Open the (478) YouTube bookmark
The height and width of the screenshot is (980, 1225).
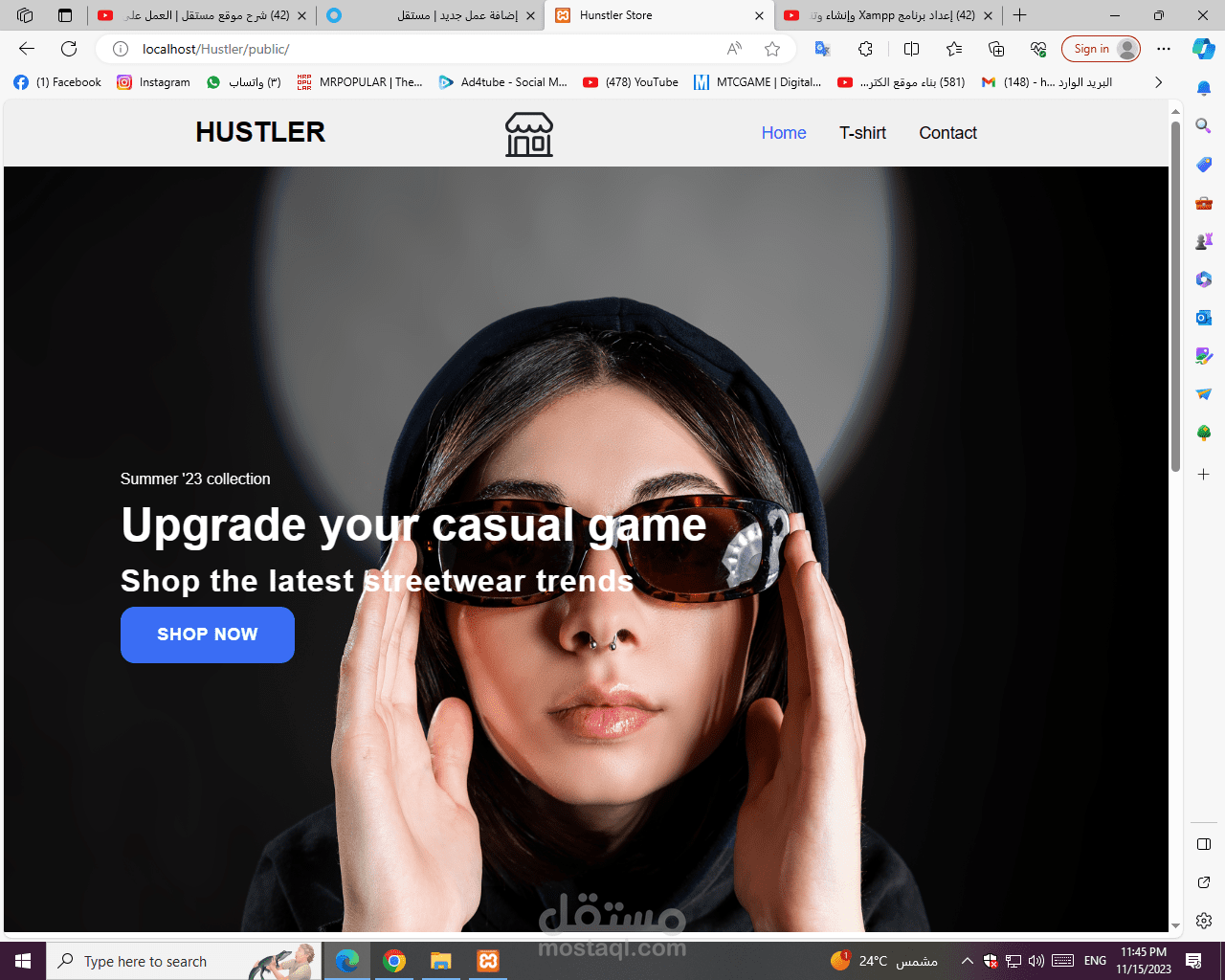tap(631, 82)
